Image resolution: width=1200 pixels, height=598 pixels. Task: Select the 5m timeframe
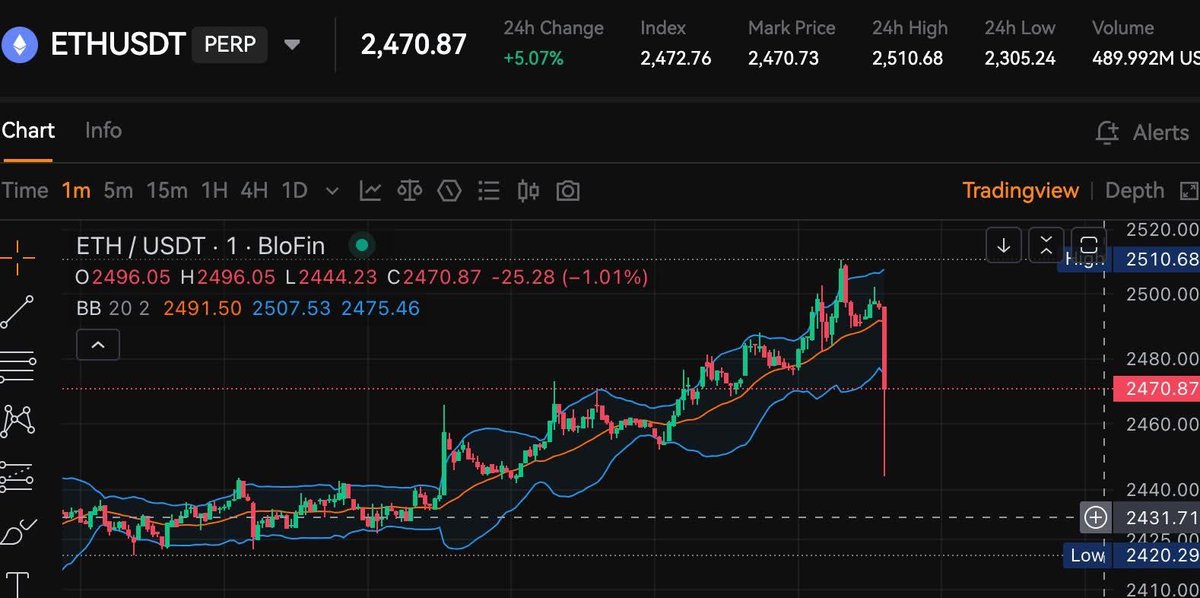click(x=118, y=190)
